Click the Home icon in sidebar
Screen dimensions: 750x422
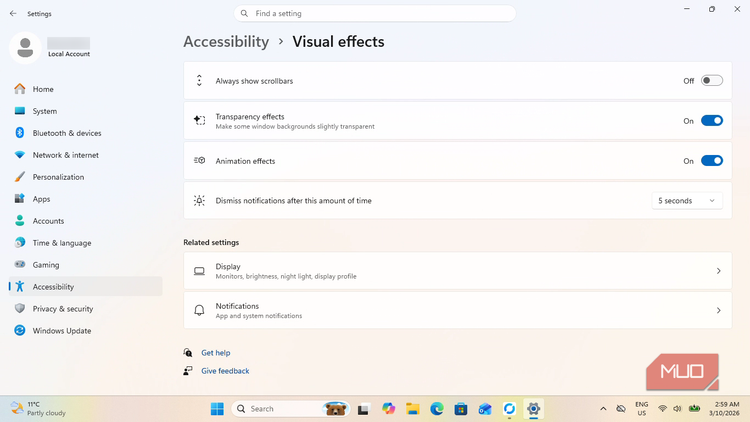click(20, 89)
